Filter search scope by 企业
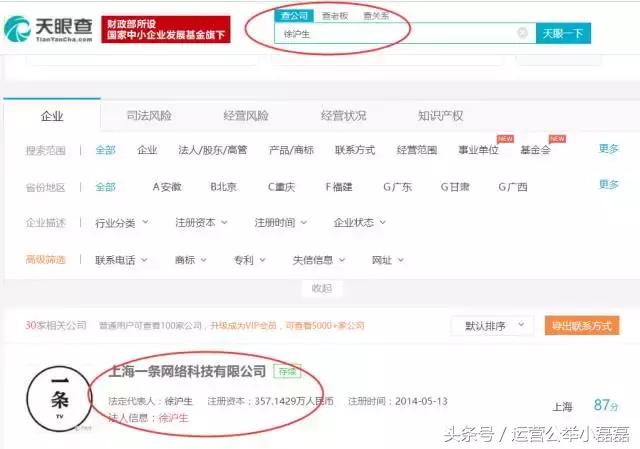The height and width of the screenshot is (449, 640). click(147, 150)
